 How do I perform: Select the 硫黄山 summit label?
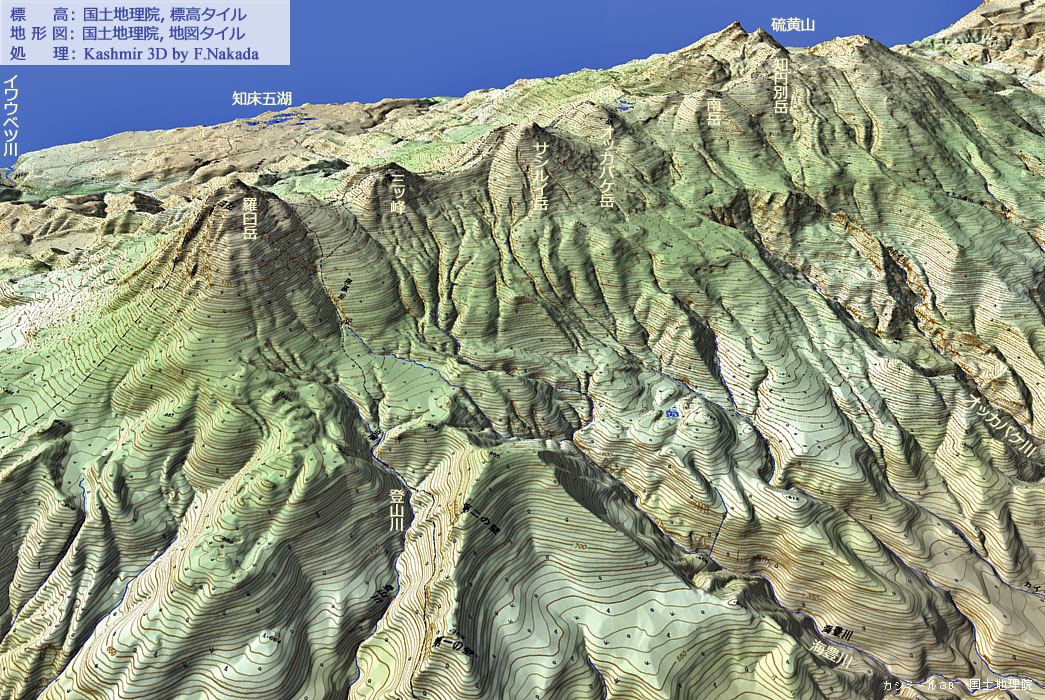pyautogui.click(x=794, y=24)
